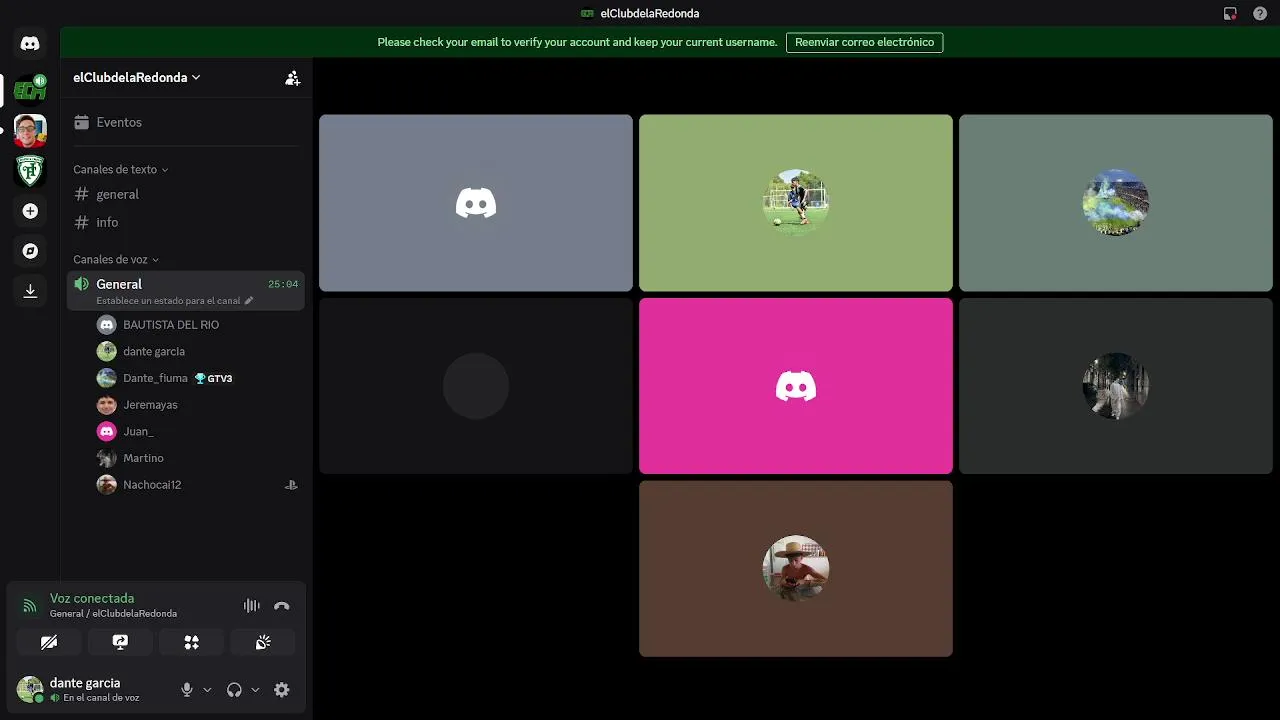Open the green shield crest server
Image resolution: width=1280 pixels, height=720 pixels.
tap(30, 171)
